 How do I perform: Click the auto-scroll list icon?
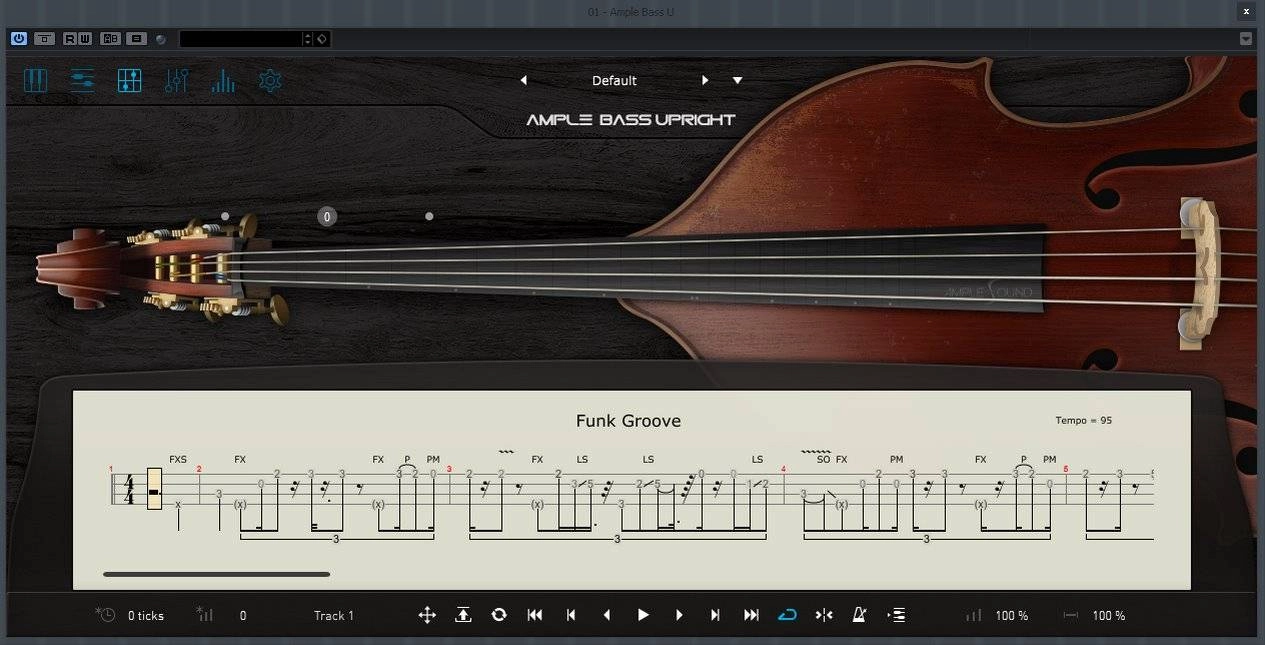tap(896, 615)
